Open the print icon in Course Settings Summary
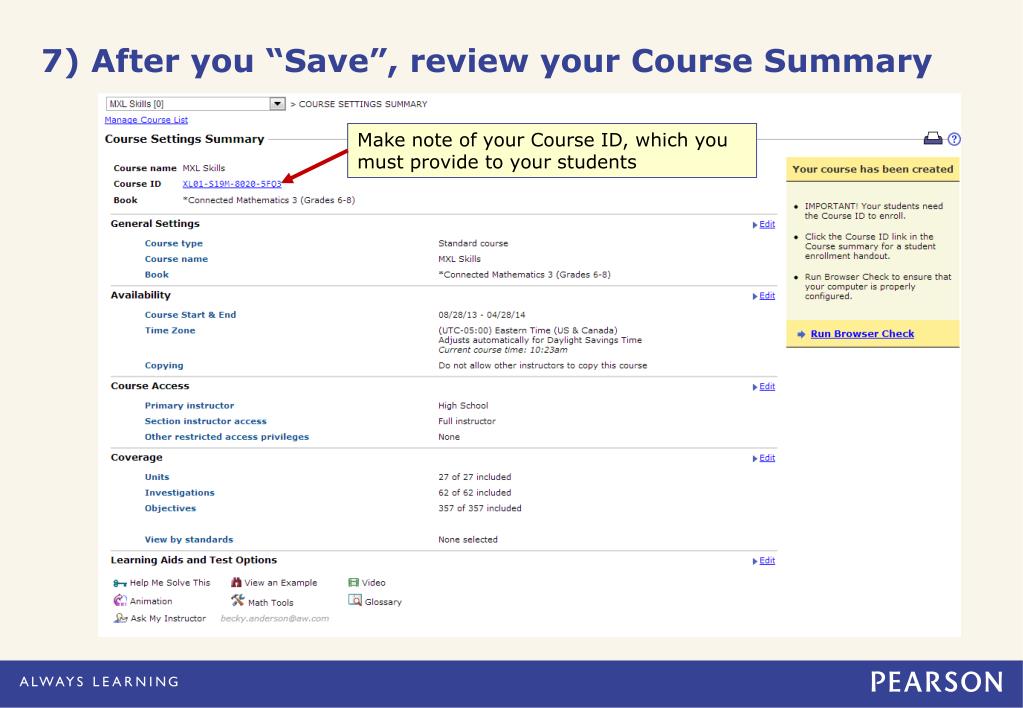Viewport: 1023px width, 708px height. point(933,138)
